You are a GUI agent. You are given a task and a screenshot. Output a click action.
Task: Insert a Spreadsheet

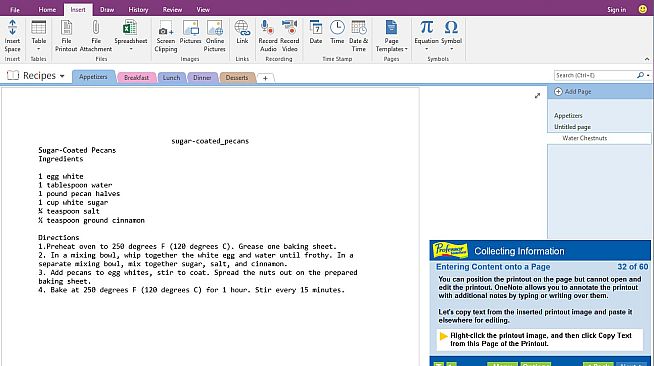pos(131,35)
